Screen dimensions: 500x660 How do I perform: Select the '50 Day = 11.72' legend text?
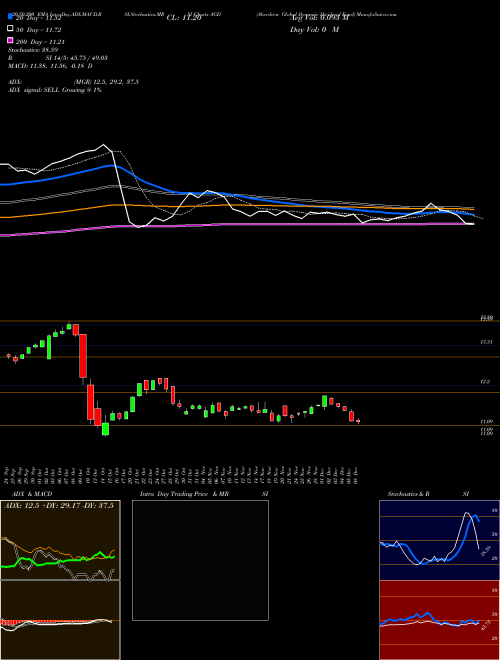39,30
